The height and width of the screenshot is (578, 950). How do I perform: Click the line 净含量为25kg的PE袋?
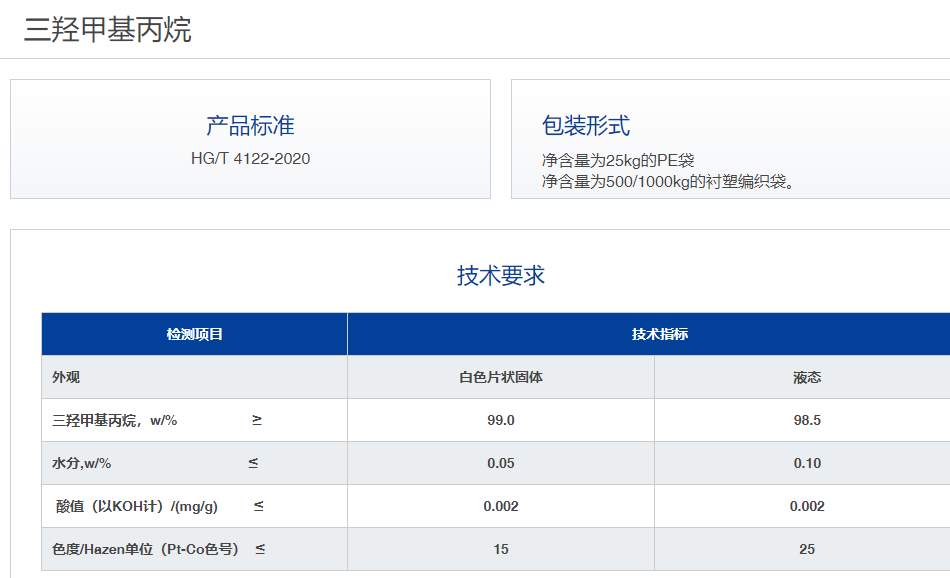click(618, 161)
